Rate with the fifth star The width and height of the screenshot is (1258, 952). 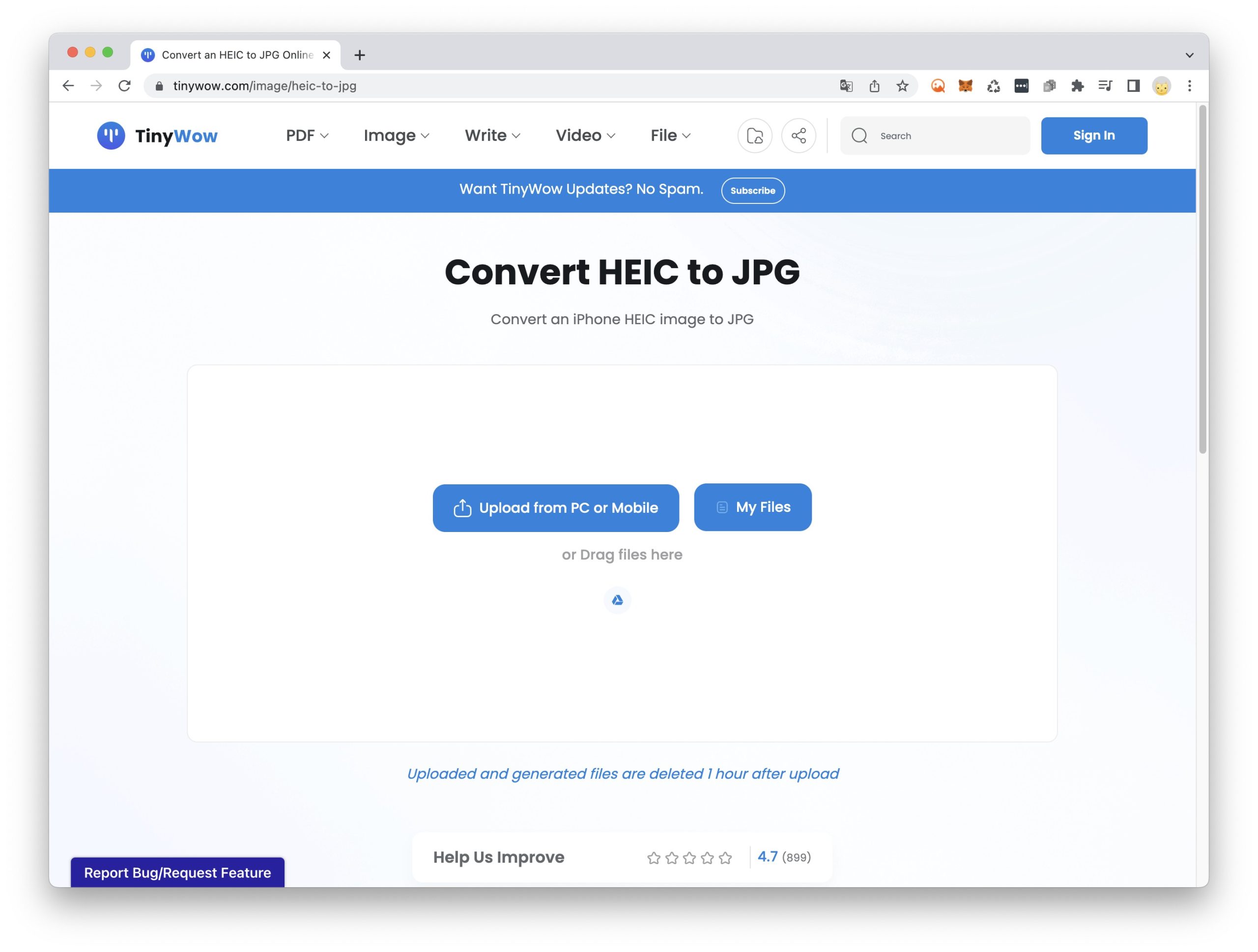(x=725, y=858)
